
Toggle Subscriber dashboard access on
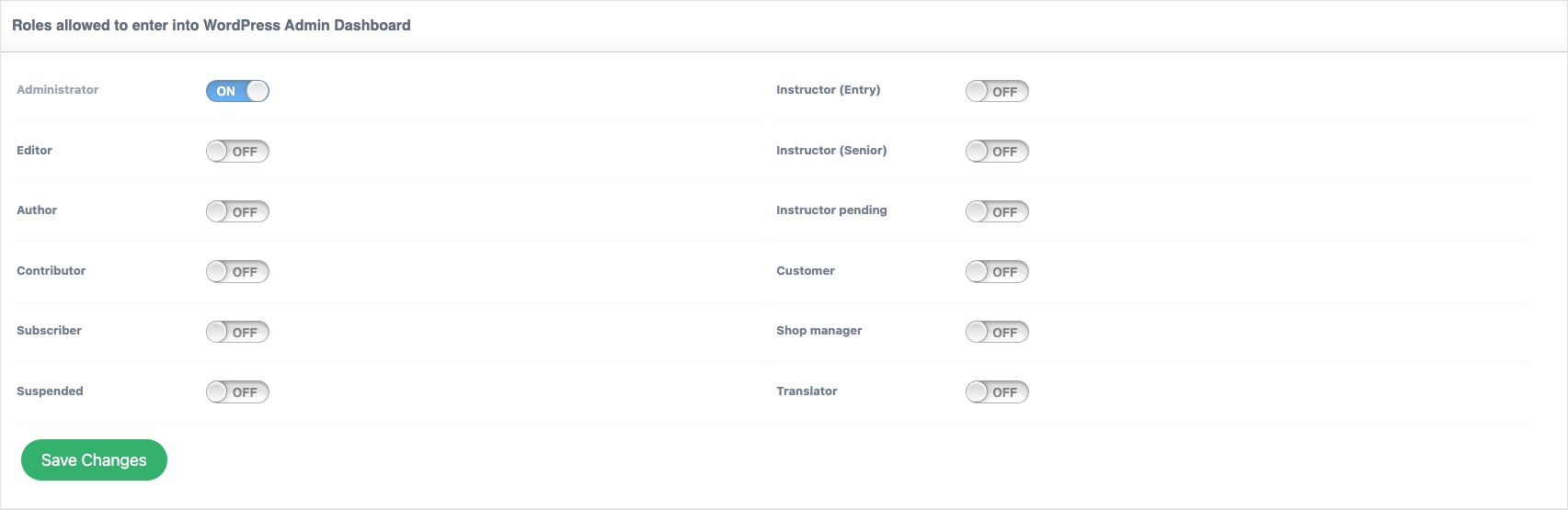pos(237,332)
